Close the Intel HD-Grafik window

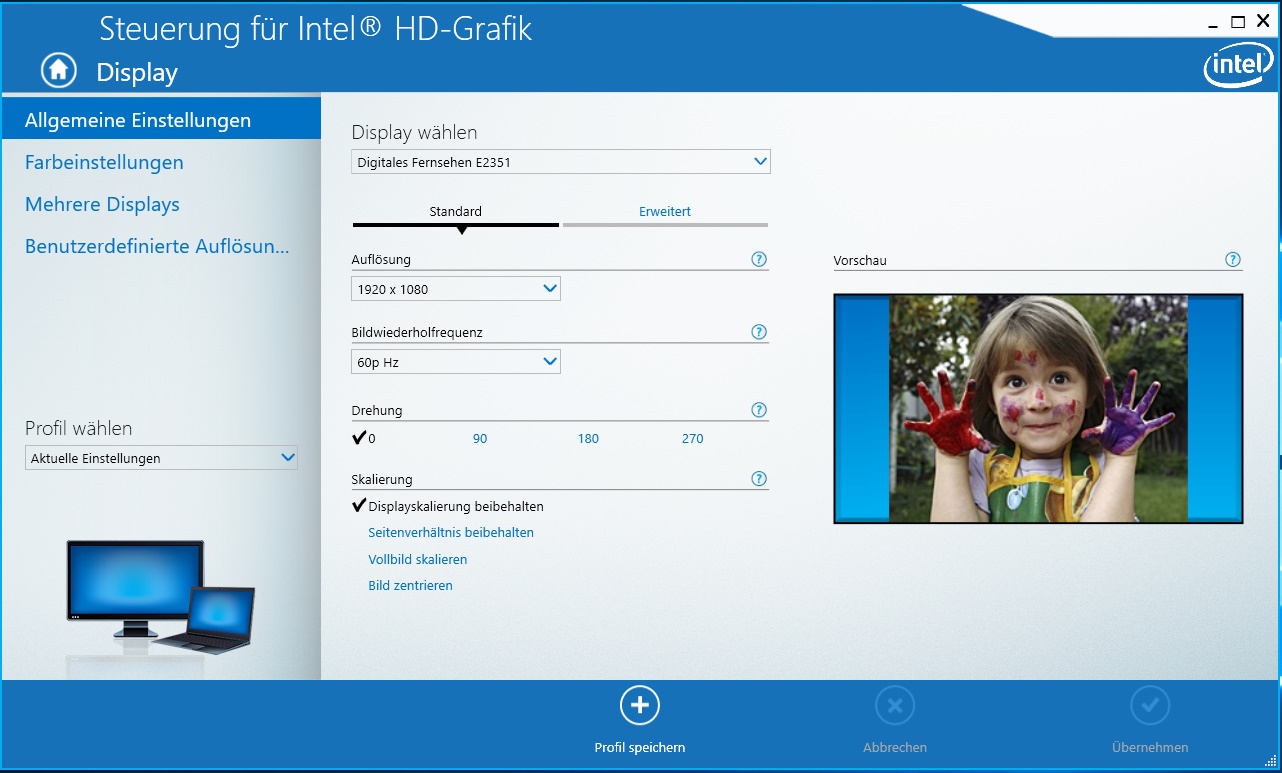(1263, 21)
